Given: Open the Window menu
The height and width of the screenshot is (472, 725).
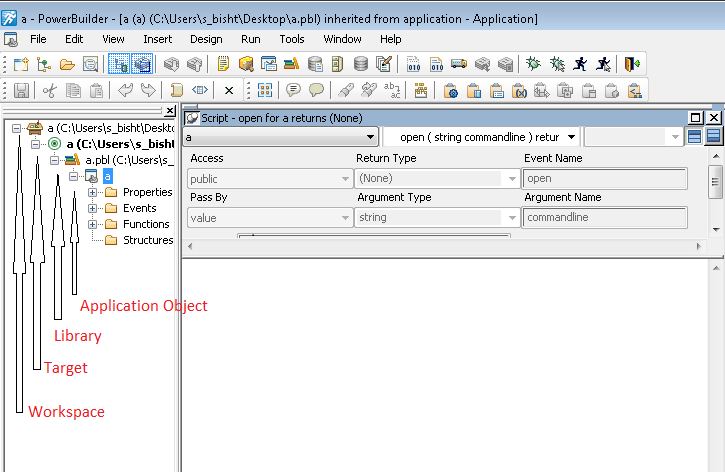Looking at the screenshot, I should pyautogui.click(x=342, y=39).
